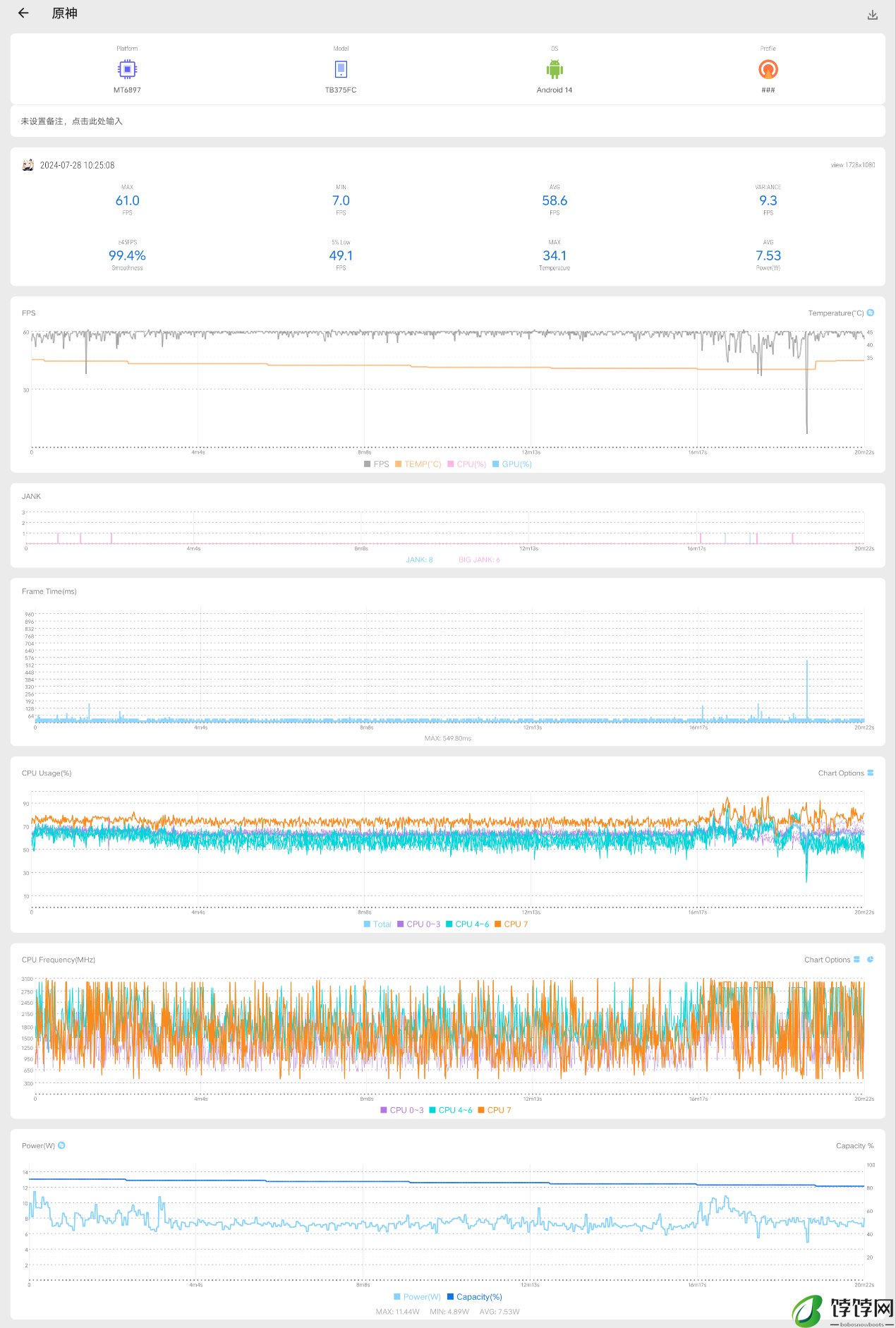Click the MAX: 549.80ms frame time text
Screen dimensions: 896x1328
tap(448, 738)
